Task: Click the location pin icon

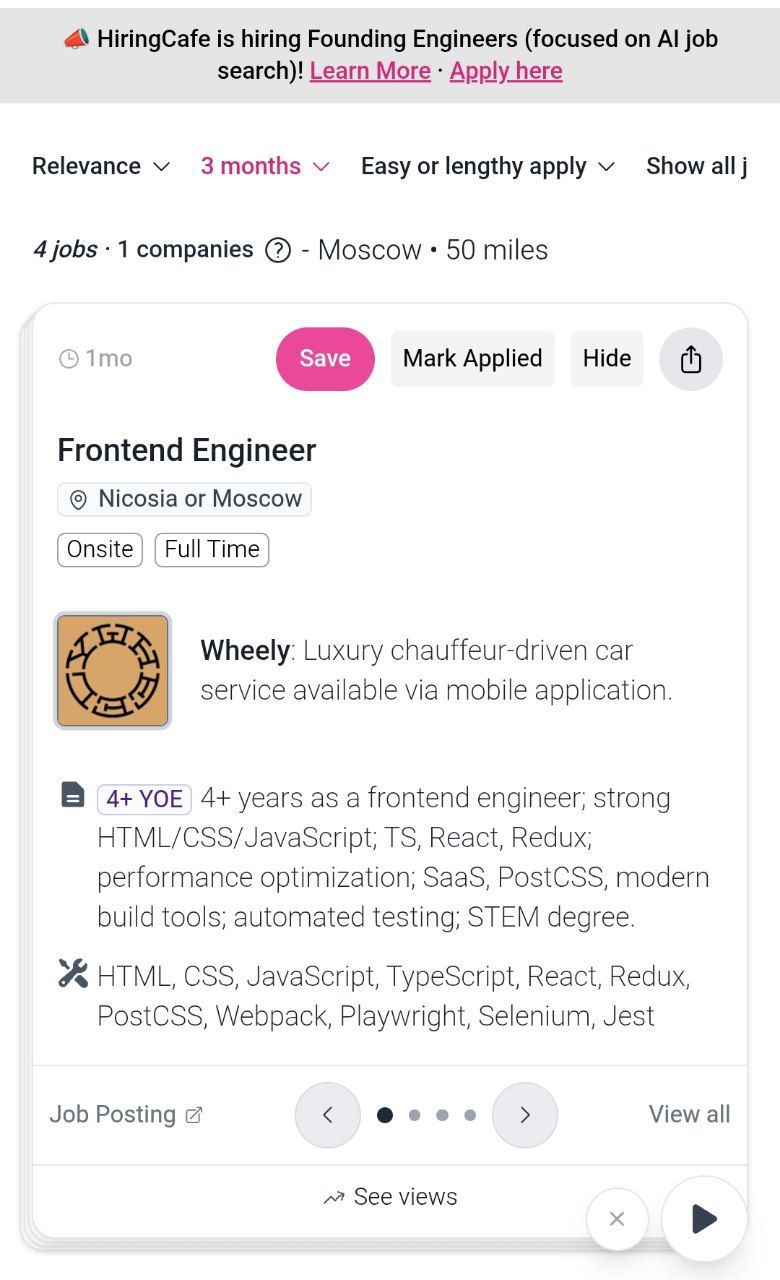Action: coord(79,500)
